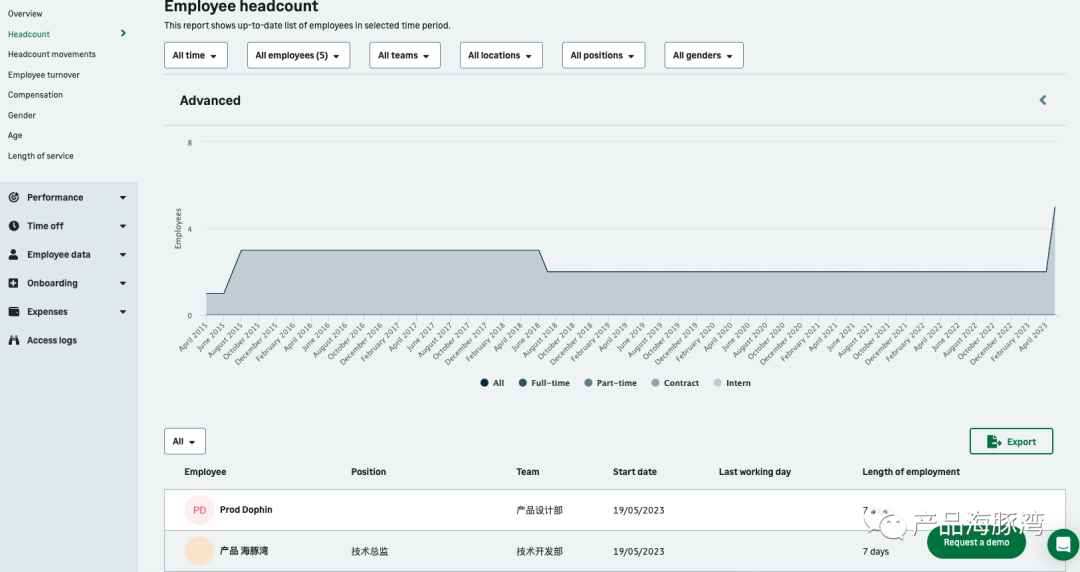Viewport: 1080px width, 572px height.
Task: Expand the Time off menu arrow
Action: [123, 226]
